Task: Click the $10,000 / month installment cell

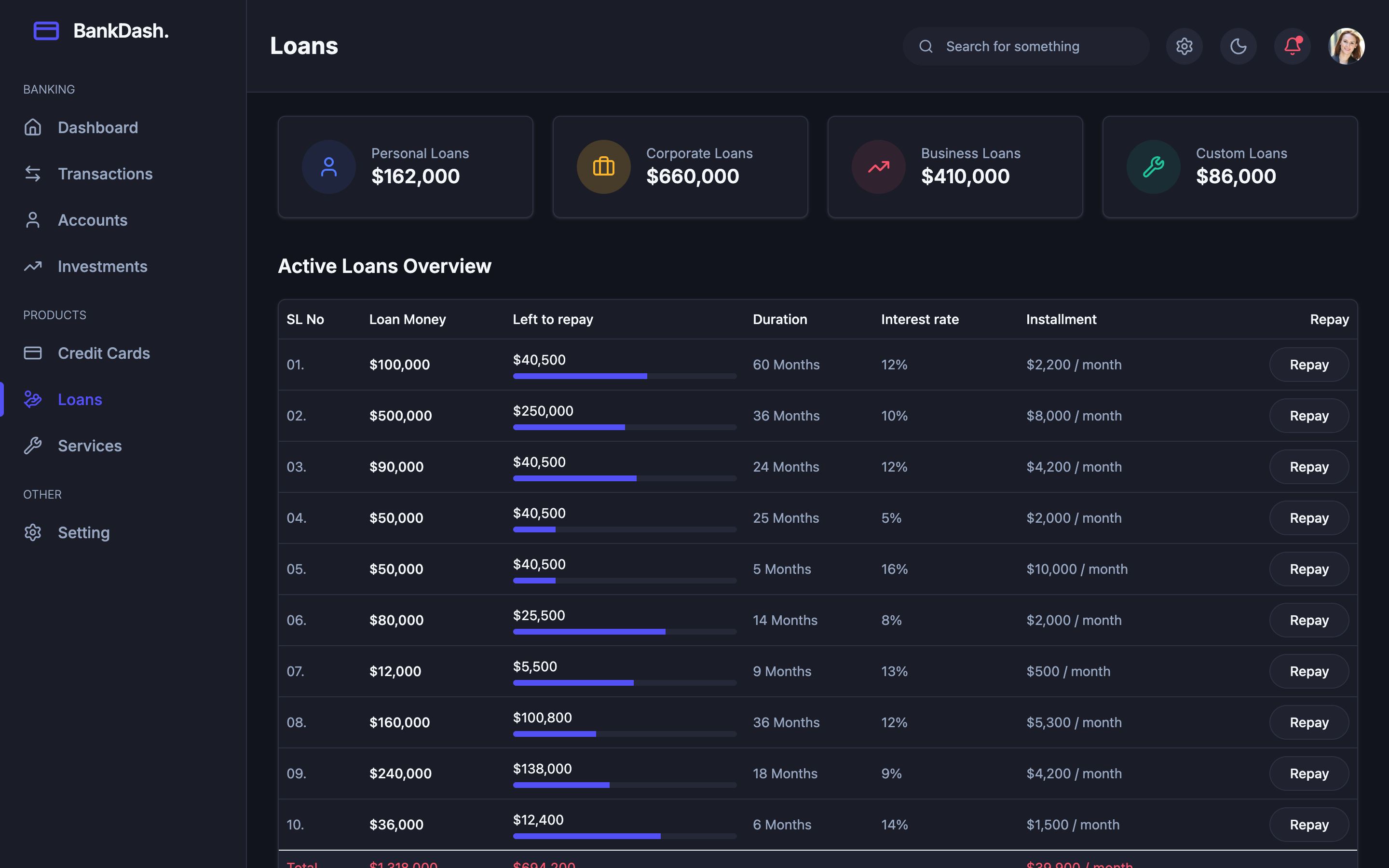Action: (1077, 569)
